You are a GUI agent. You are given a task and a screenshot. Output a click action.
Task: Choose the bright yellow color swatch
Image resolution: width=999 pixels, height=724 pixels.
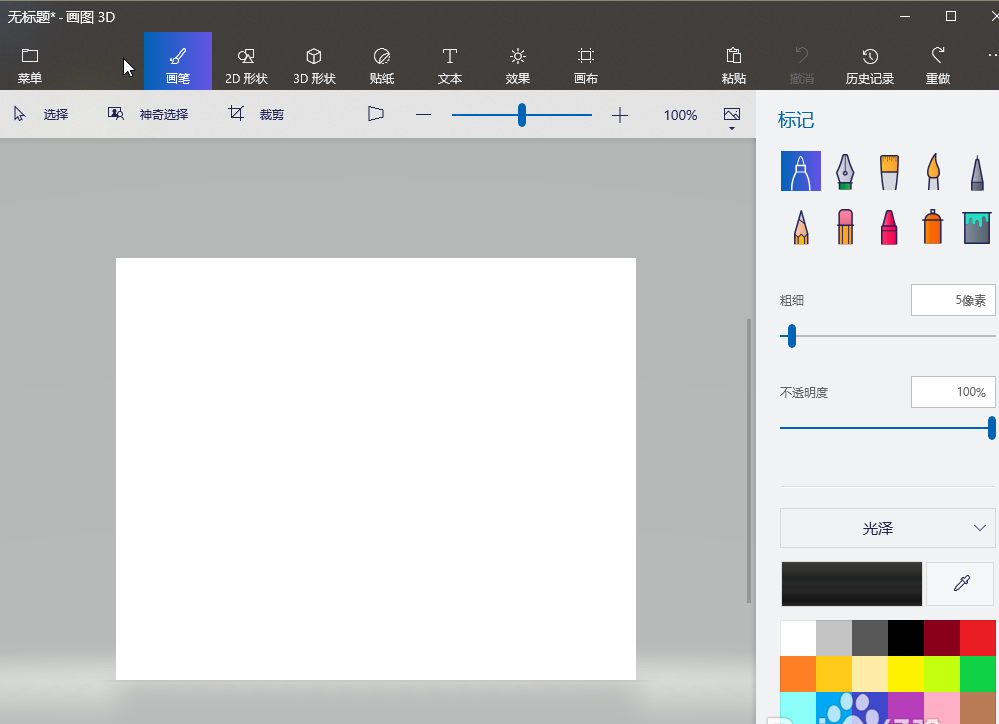[x=906, y=674]
